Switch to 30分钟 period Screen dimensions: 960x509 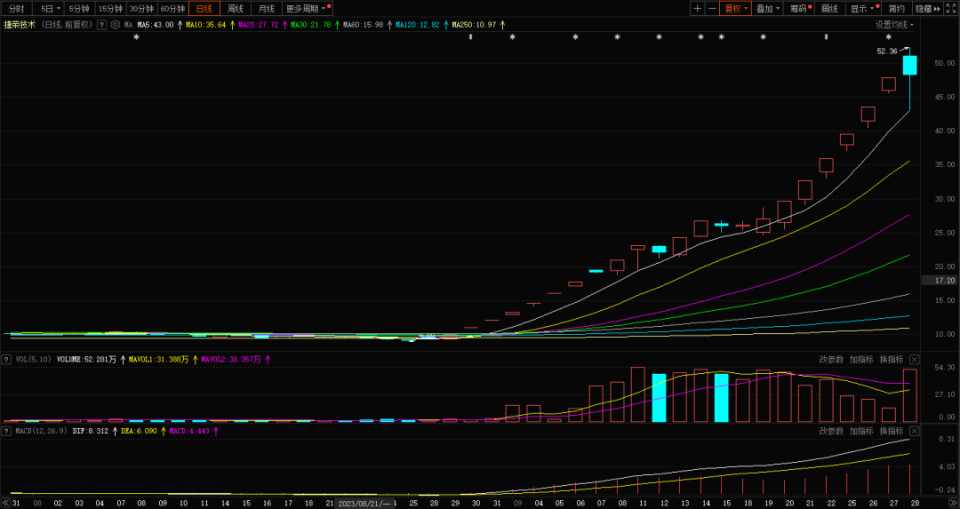click(x=141, y=9)
